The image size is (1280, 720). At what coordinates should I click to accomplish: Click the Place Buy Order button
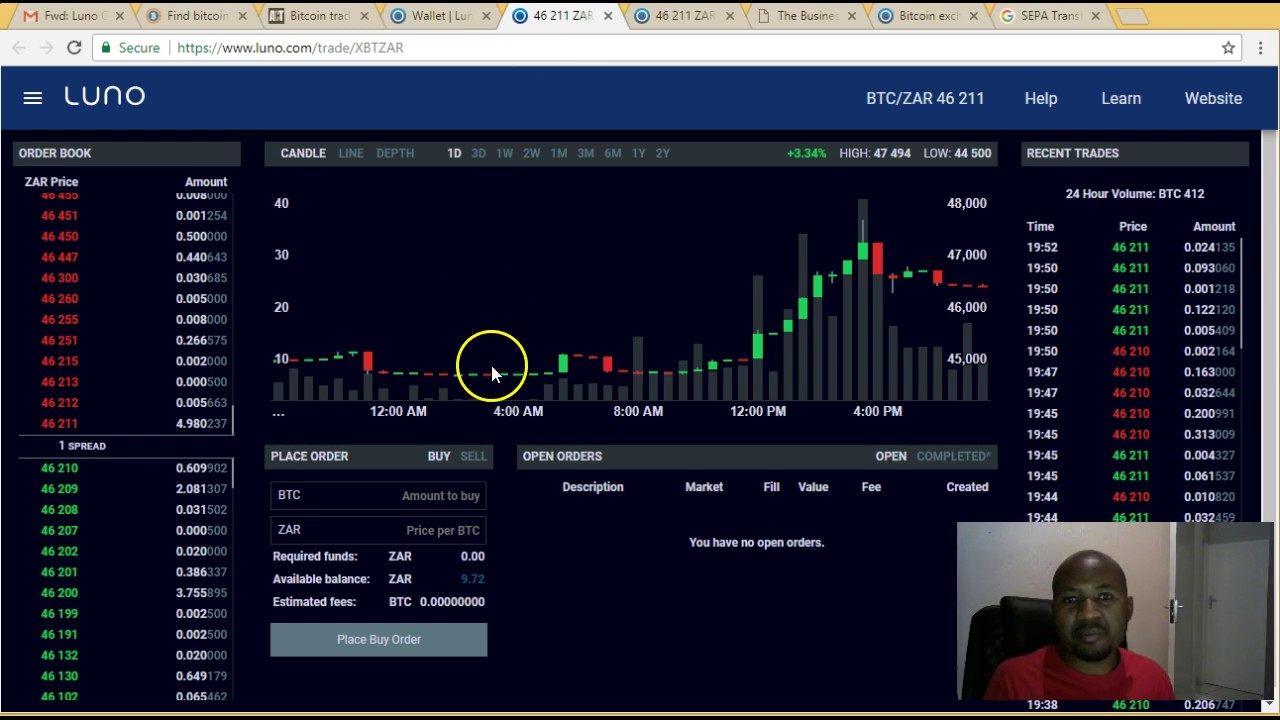tap(379, 639)
